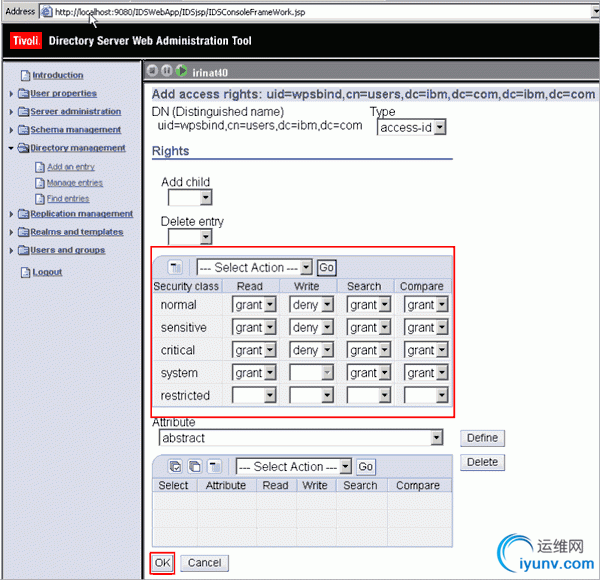
Task: Open the Type access-id dropdown
Action: point(411,127)
